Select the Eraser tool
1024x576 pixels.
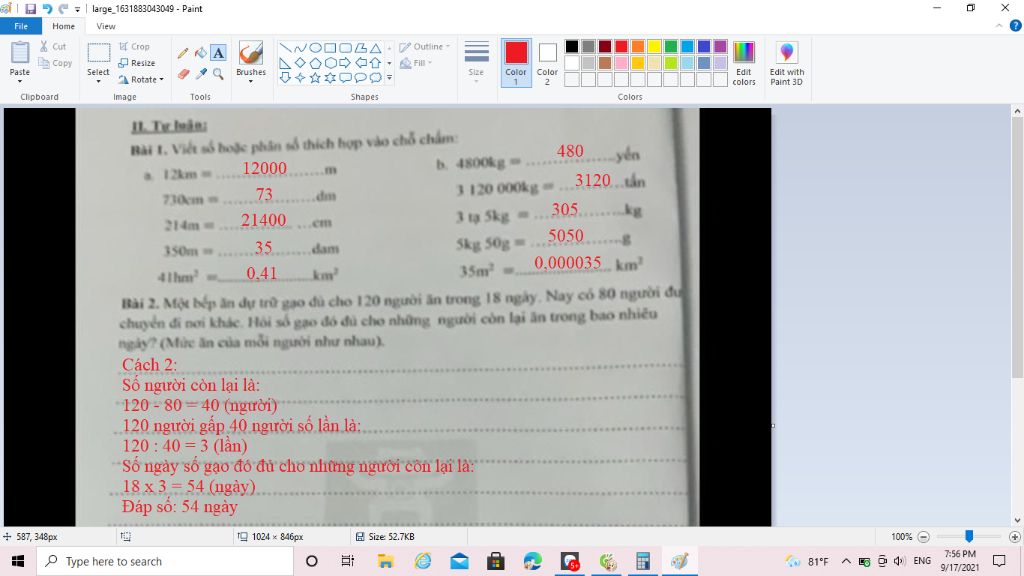point(183,74)
